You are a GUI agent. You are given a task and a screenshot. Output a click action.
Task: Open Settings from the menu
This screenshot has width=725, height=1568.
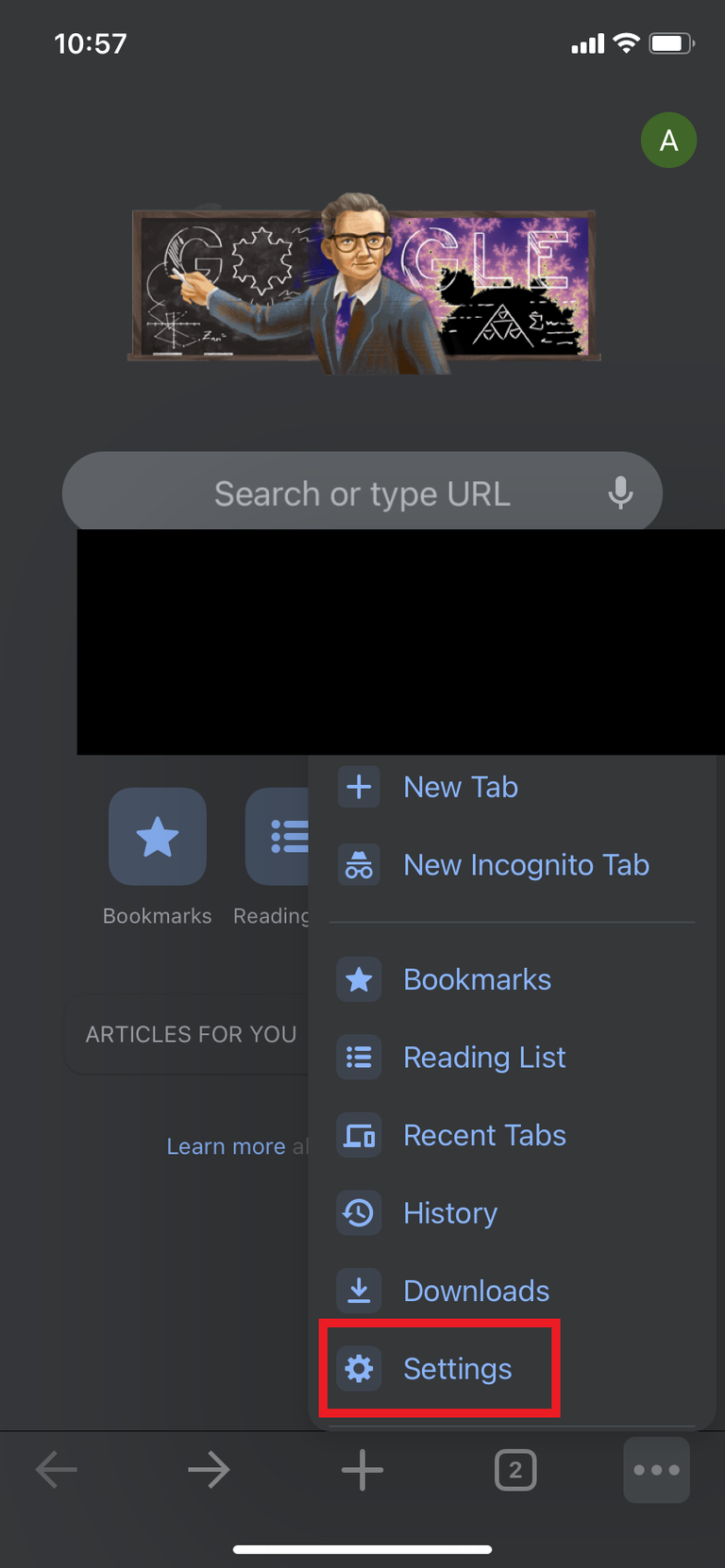point(457,1369)
